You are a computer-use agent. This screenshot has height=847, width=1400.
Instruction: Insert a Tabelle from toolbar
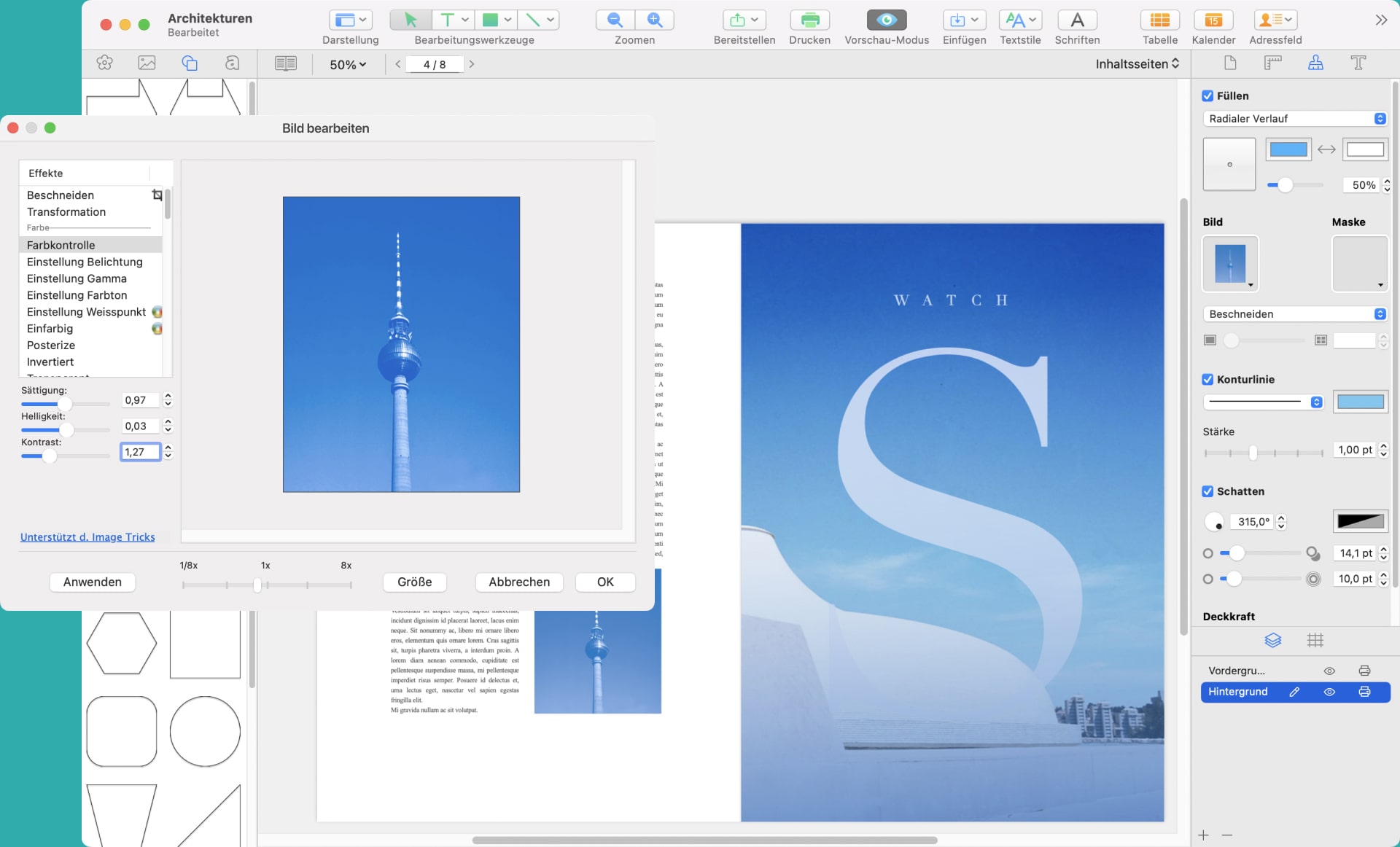pyautogui.click(x=1159, y=20)
